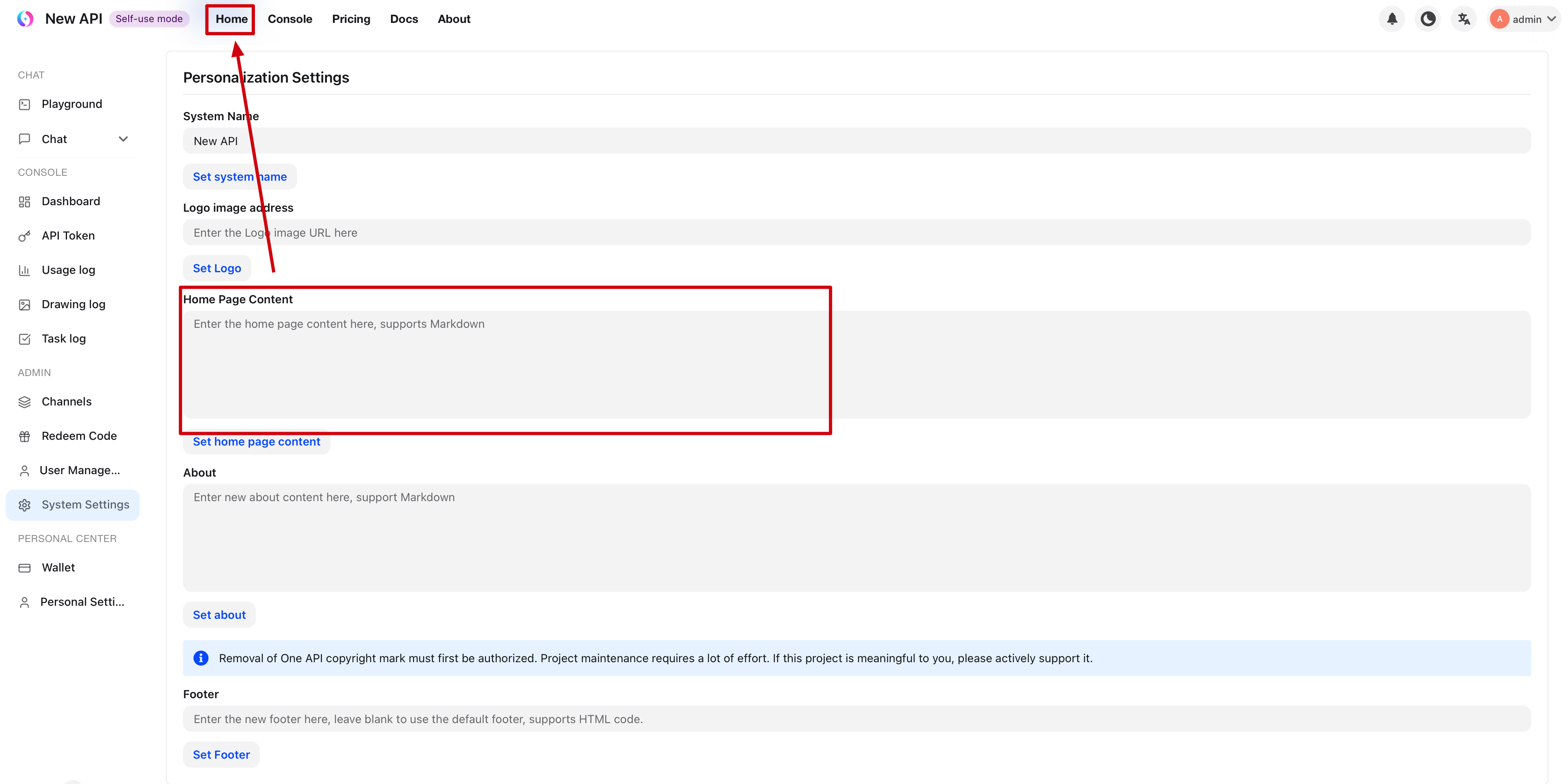Go to the Pricing tab
The image size is (1568, 784).
(351, 19)
